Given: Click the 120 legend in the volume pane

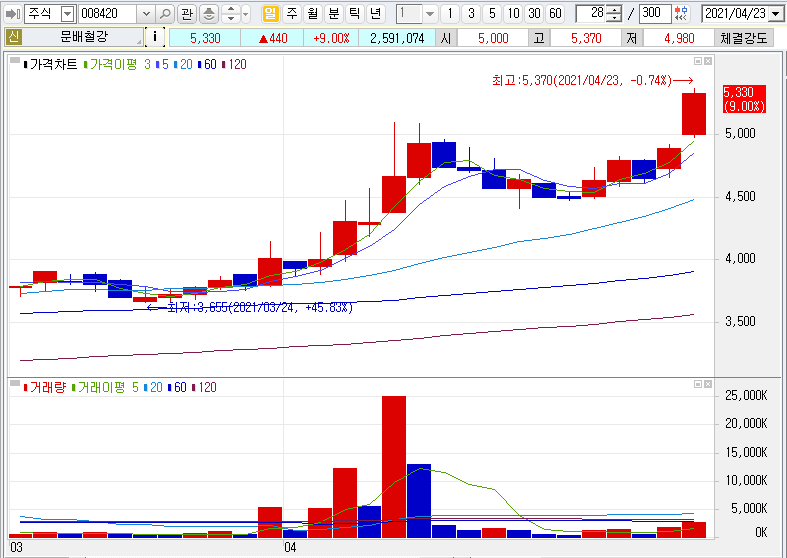Looking at the screenshot, I should (x=205, y=387).
